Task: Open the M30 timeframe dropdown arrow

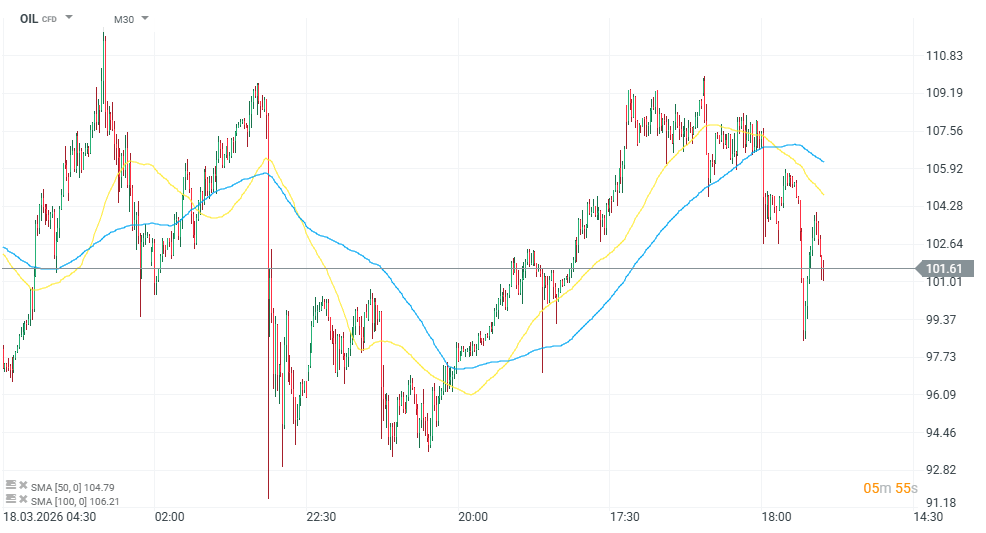Action: (145, 18)
